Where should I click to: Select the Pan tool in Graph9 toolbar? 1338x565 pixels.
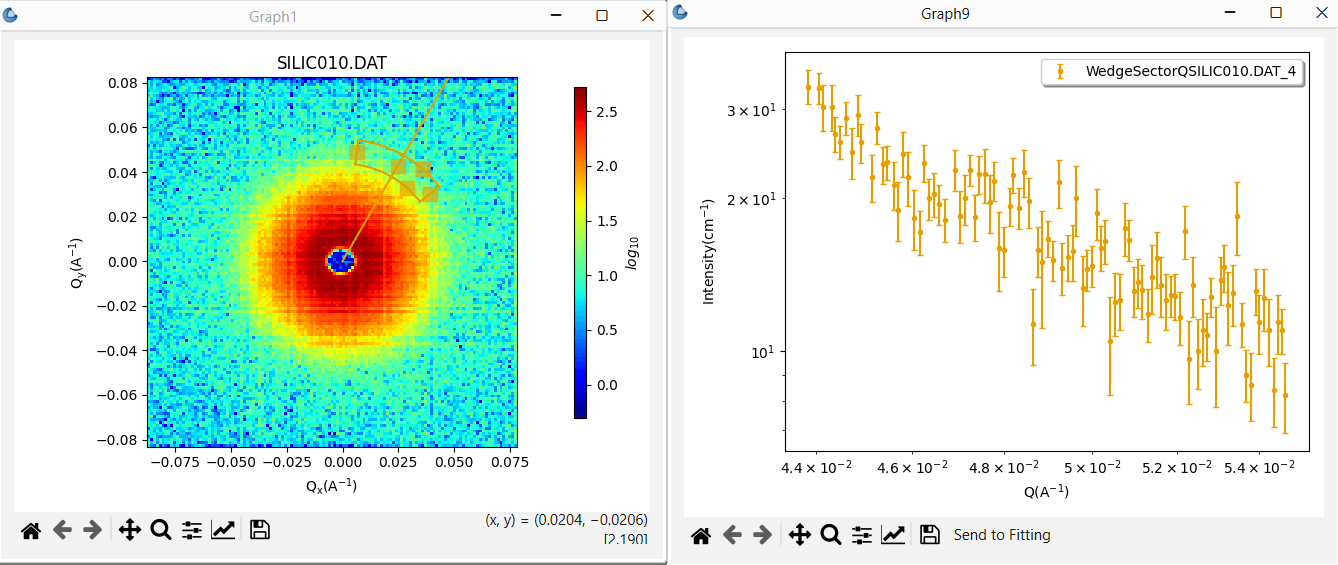800,536
